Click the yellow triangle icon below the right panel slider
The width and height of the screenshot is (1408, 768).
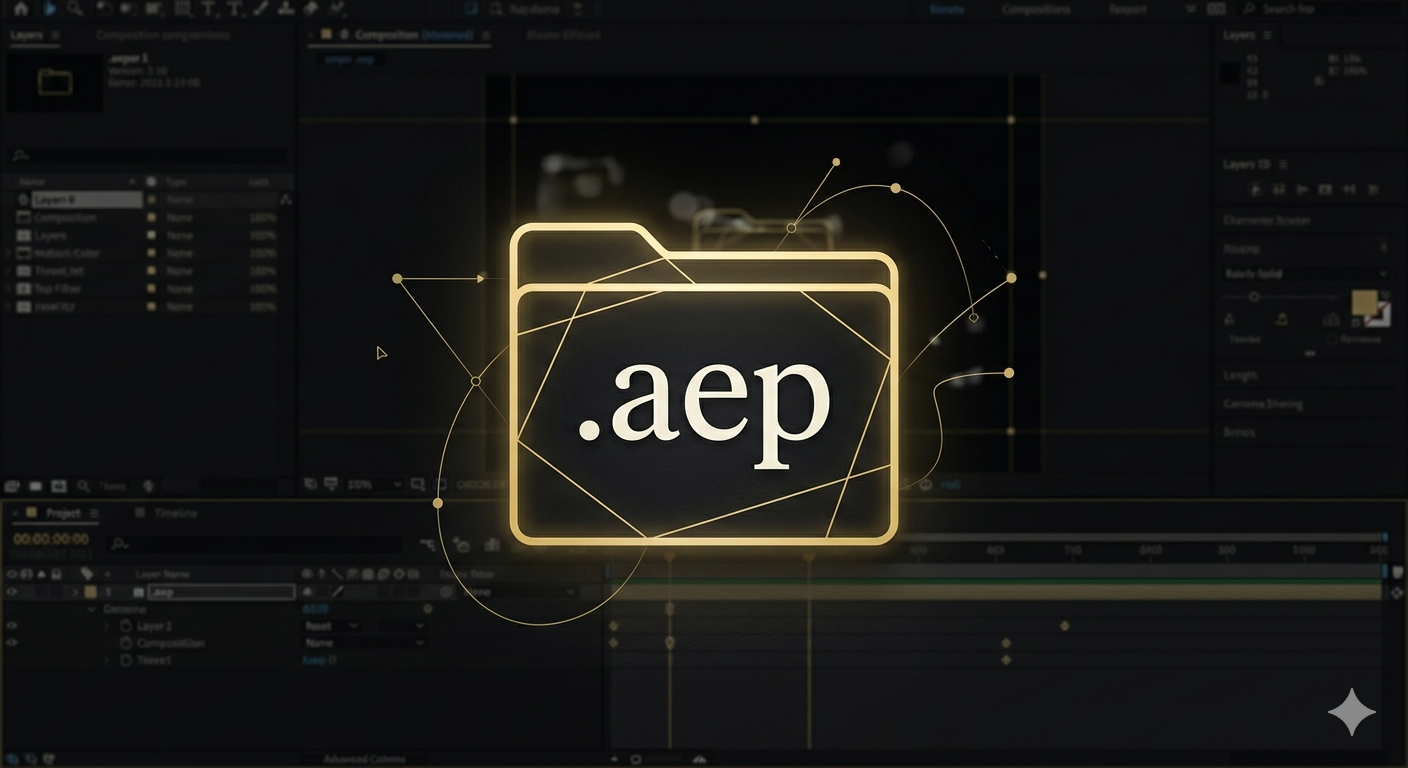[1282, 319]
